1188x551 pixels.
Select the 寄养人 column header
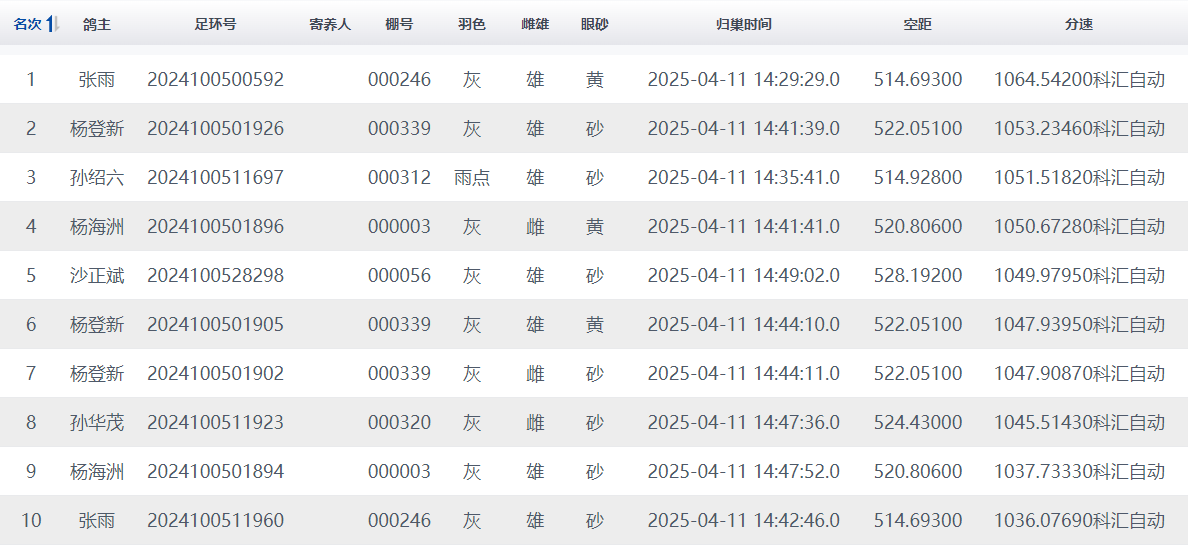(330, 25)
